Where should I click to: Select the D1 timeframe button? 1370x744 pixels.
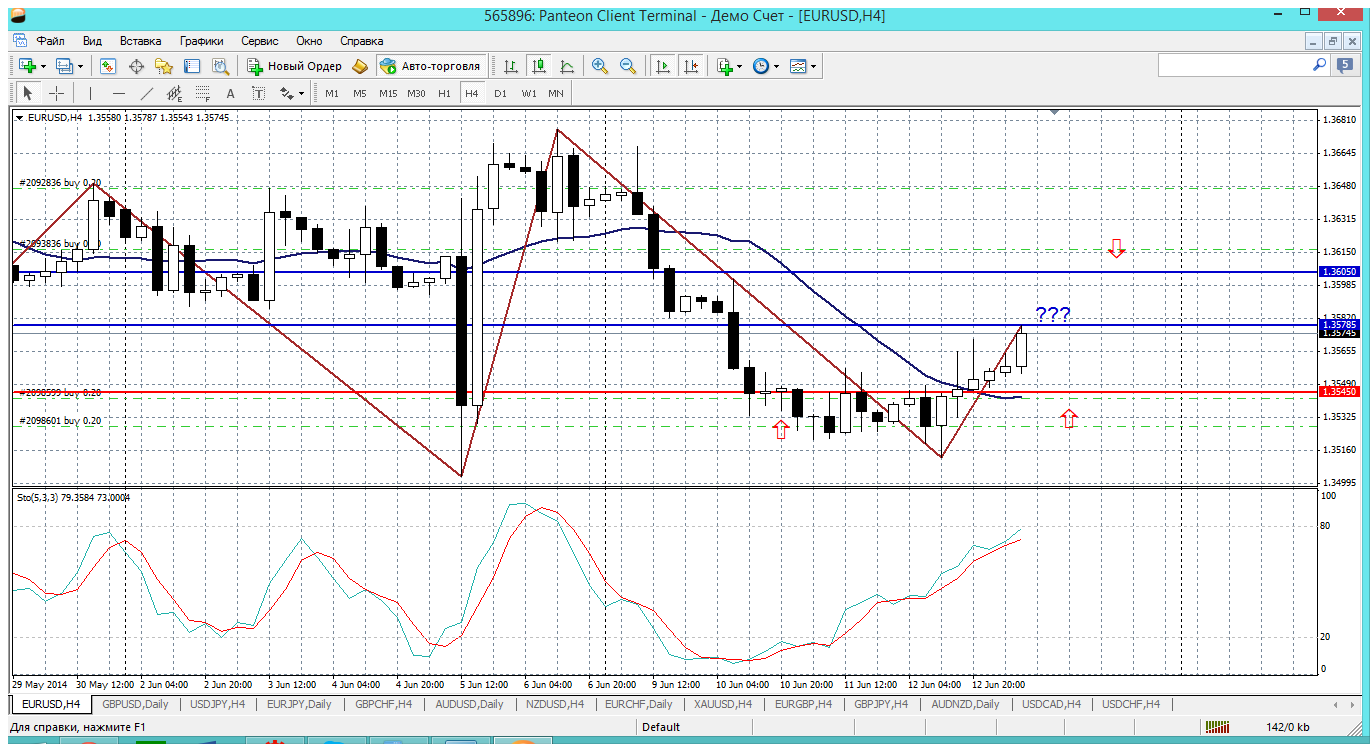click(x=500, y=93)
